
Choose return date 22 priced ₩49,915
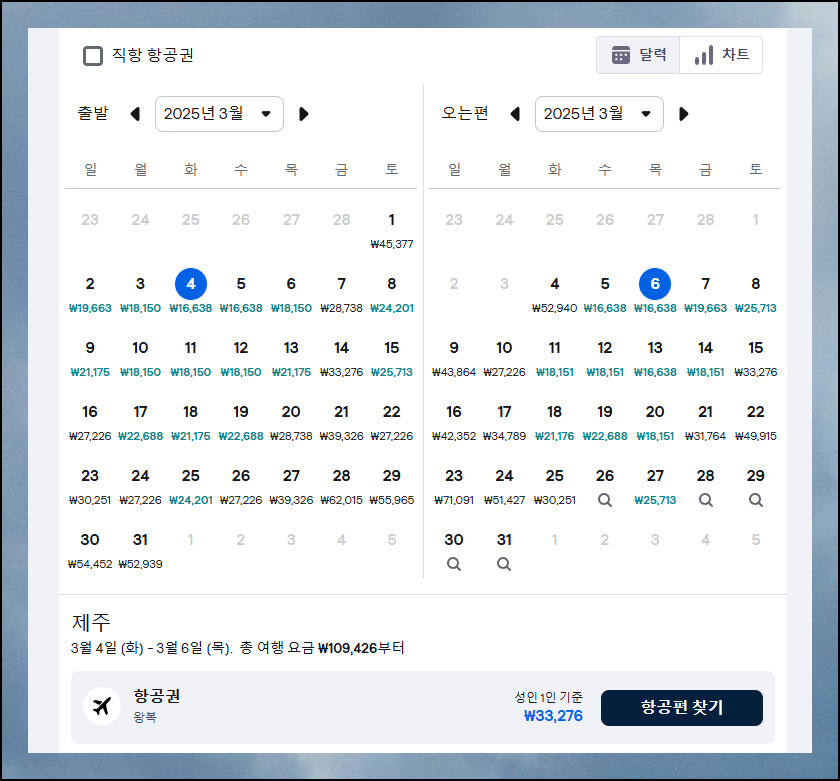[x=756, y=422]
